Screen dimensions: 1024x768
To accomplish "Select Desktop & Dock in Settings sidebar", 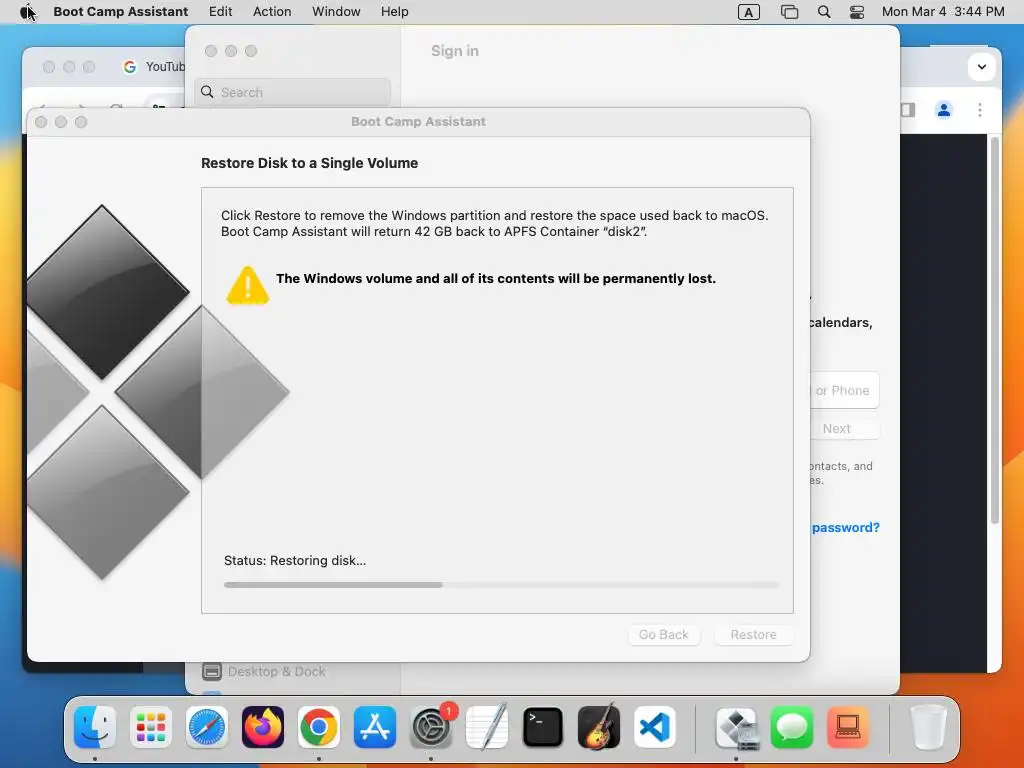I will pos(264,671).
